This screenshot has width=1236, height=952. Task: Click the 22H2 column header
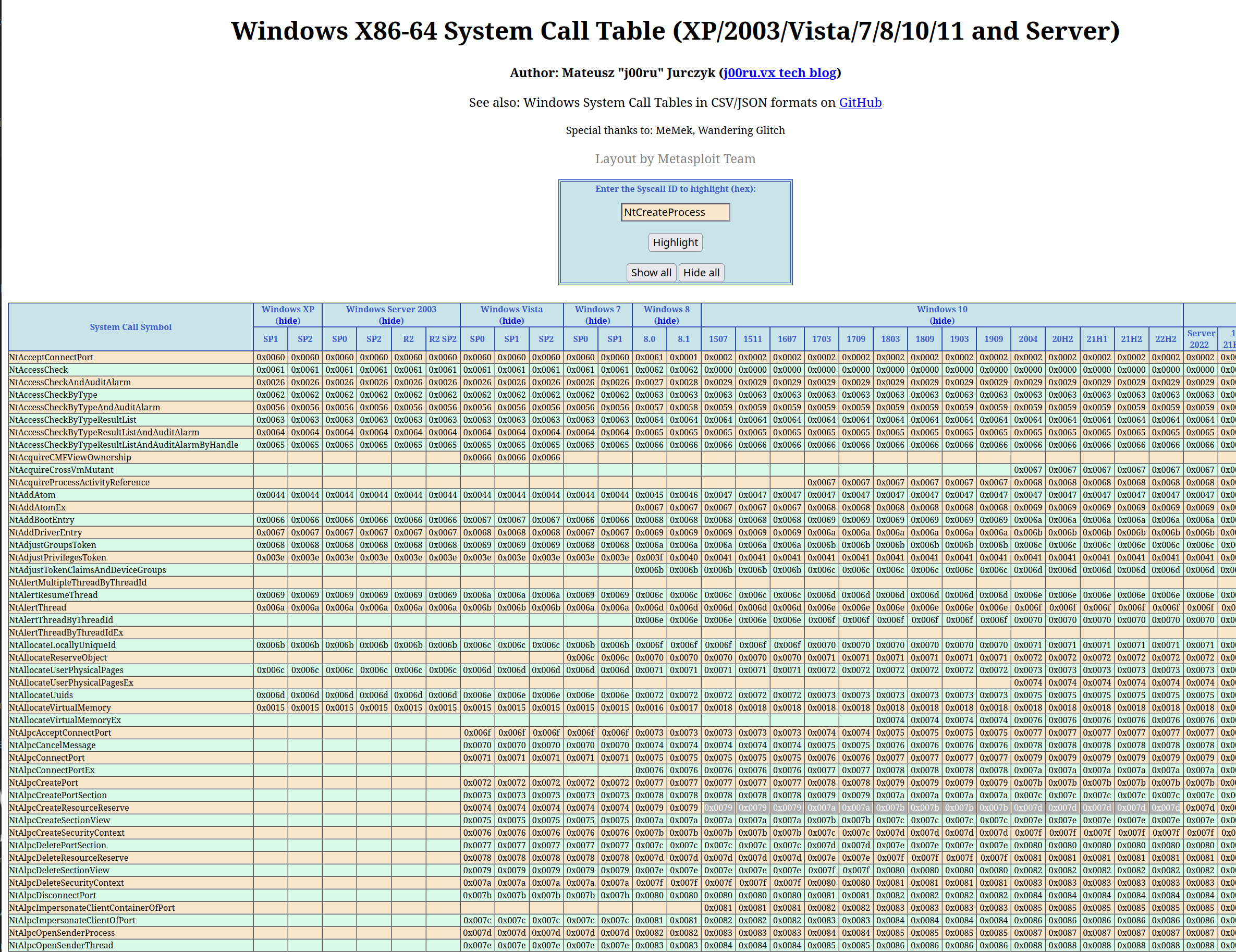coord(1165,339)
